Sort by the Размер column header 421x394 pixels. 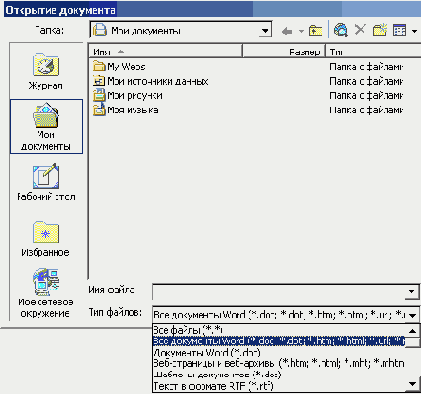tap(283, 52)
